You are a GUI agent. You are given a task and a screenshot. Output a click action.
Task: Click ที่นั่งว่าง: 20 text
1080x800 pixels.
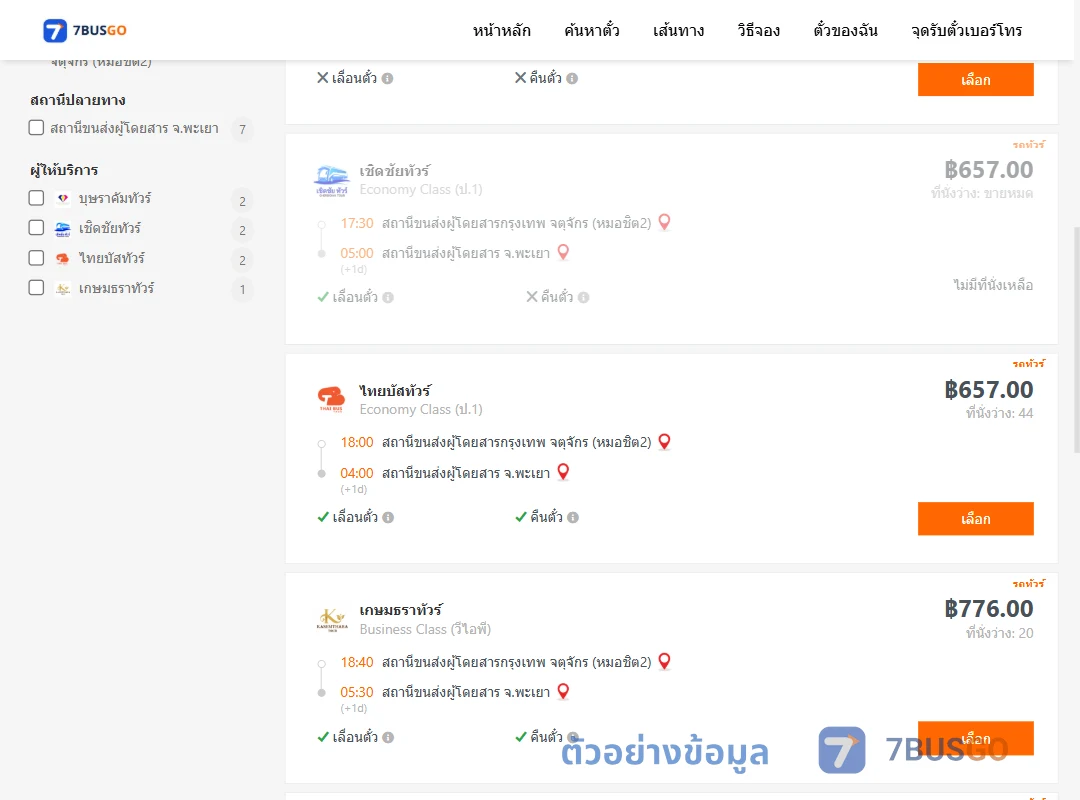[999, 633]
